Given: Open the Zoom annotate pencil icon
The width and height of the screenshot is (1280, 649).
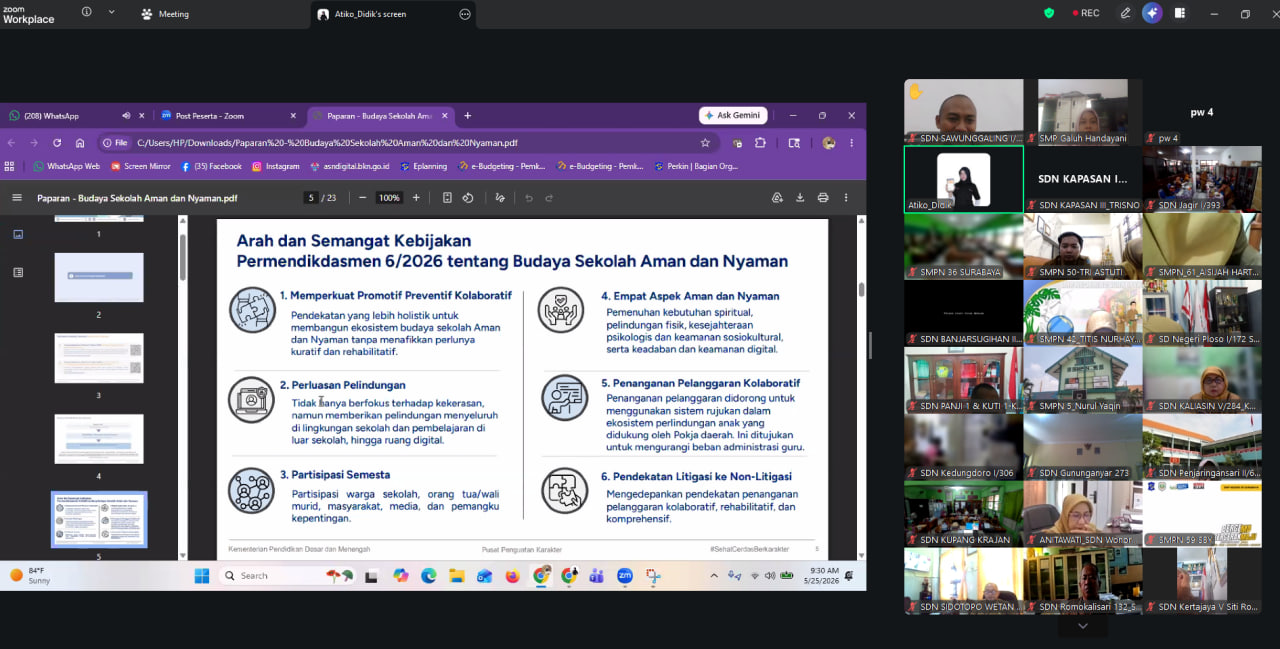Looking at the screenshot, I should tap(1126, 13).
